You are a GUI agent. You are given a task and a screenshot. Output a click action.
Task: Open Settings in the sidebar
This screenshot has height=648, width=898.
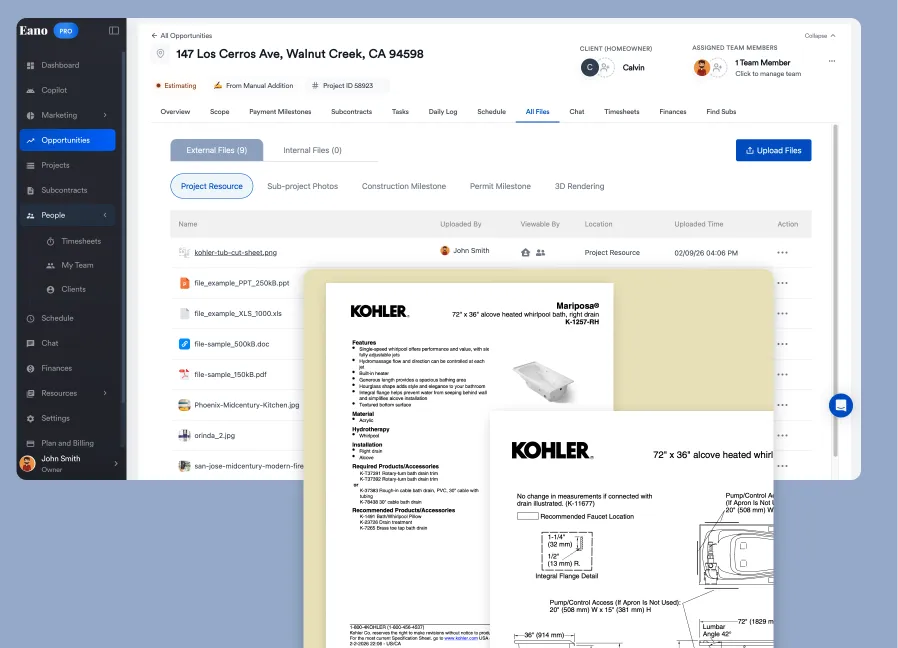pyautogui.click(x=55, y=418)
